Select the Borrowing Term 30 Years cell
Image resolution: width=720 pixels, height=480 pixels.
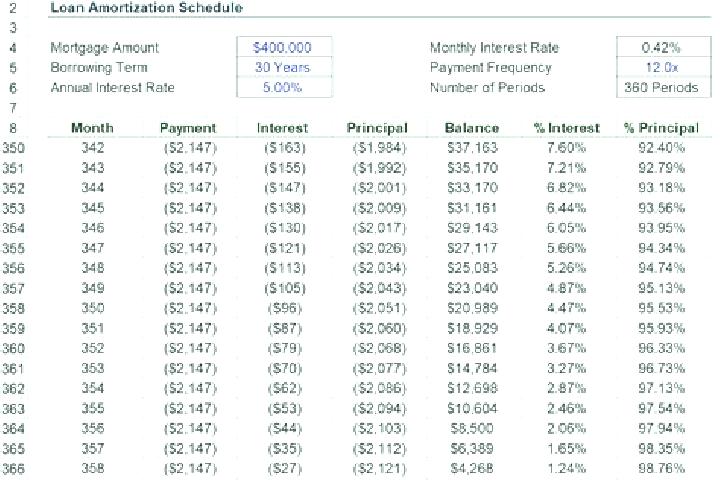coord(284,68)
